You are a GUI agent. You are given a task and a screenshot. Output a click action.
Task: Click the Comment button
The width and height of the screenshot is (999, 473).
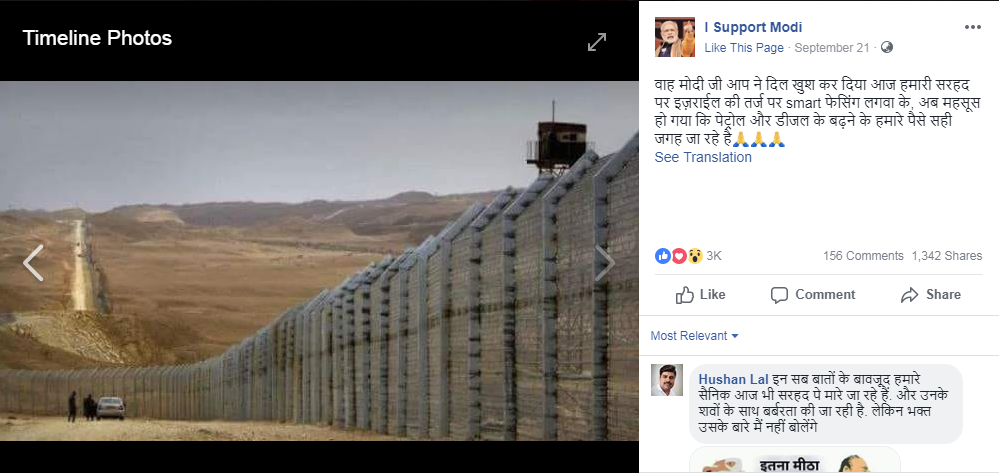click(813, 295)
